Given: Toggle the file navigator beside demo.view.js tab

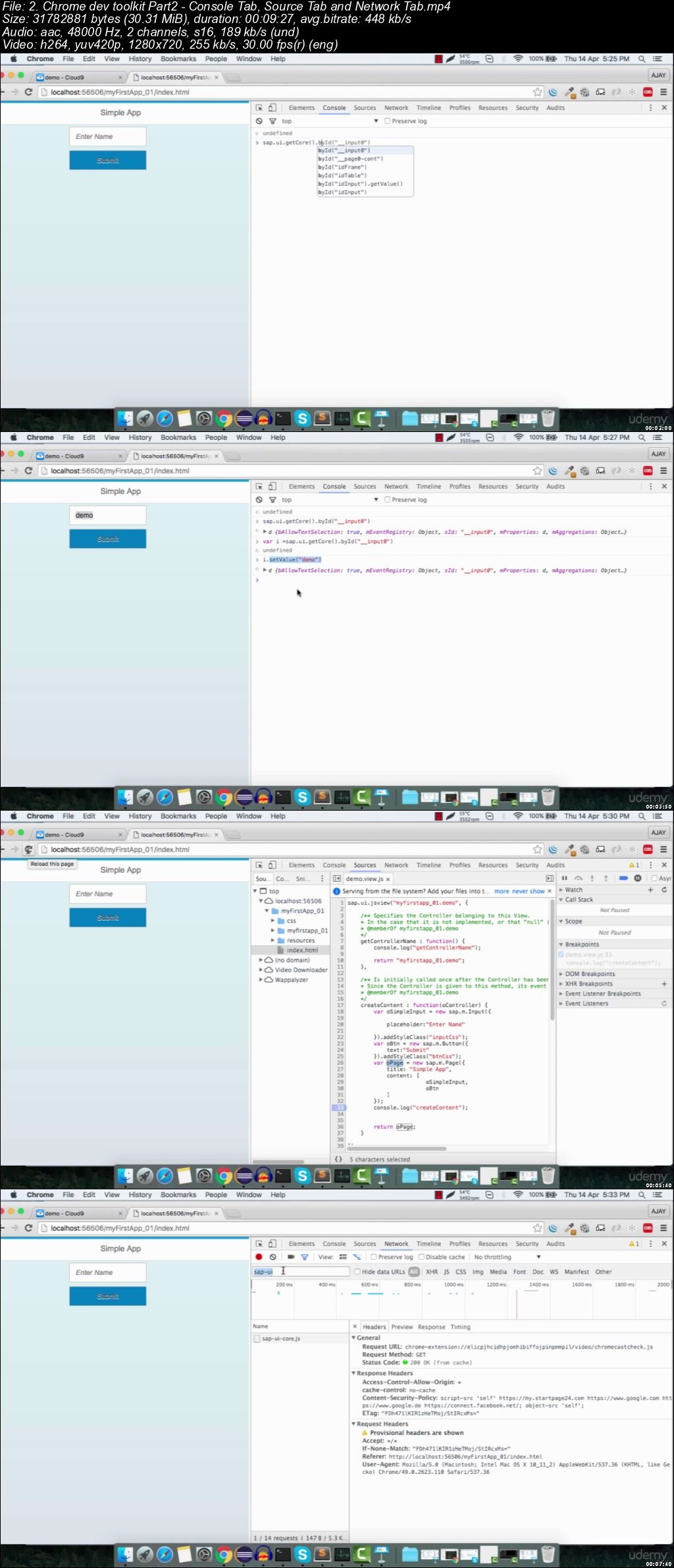Looking at the screenshot, I should click(336, 879).
